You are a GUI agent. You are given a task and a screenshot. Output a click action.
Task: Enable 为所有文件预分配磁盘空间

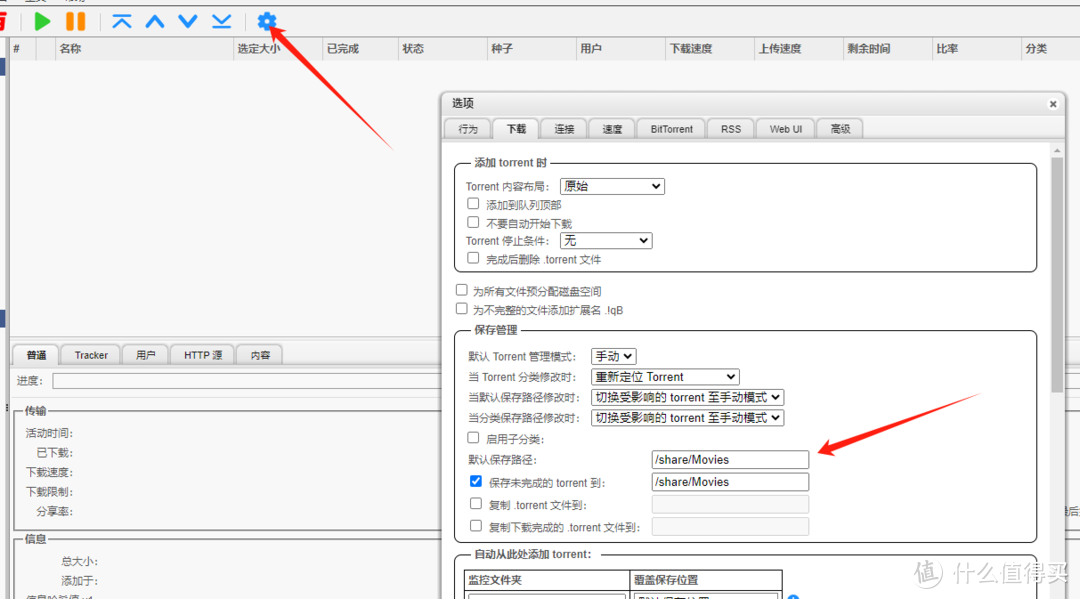[x=461, y=290]
